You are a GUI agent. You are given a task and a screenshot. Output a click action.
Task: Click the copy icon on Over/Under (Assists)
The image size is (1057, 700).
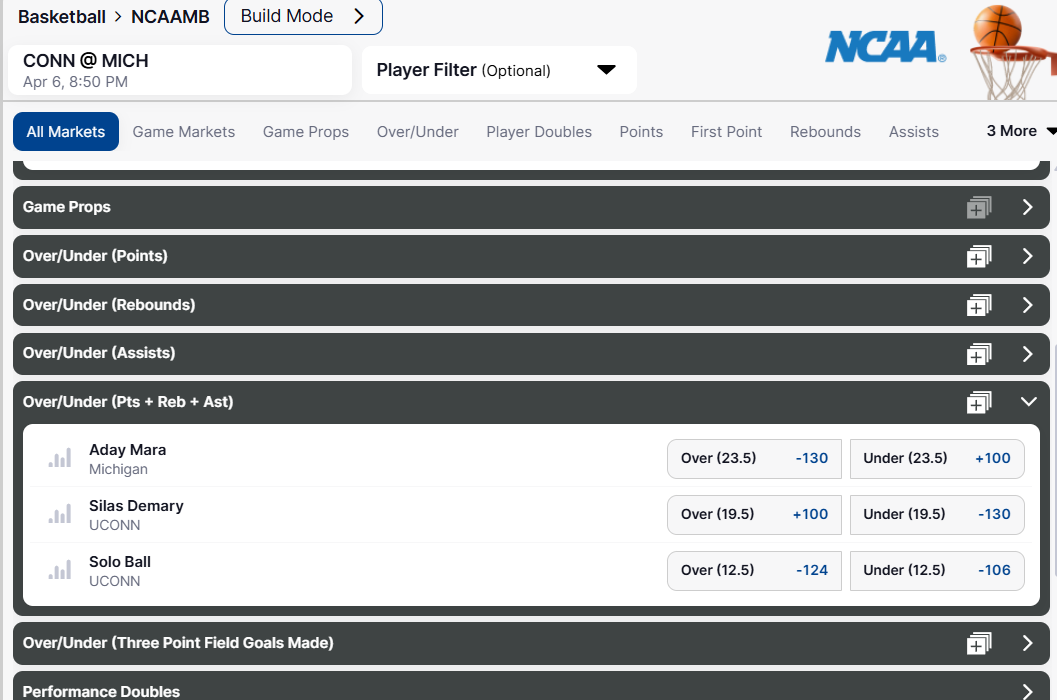[979, 353]
